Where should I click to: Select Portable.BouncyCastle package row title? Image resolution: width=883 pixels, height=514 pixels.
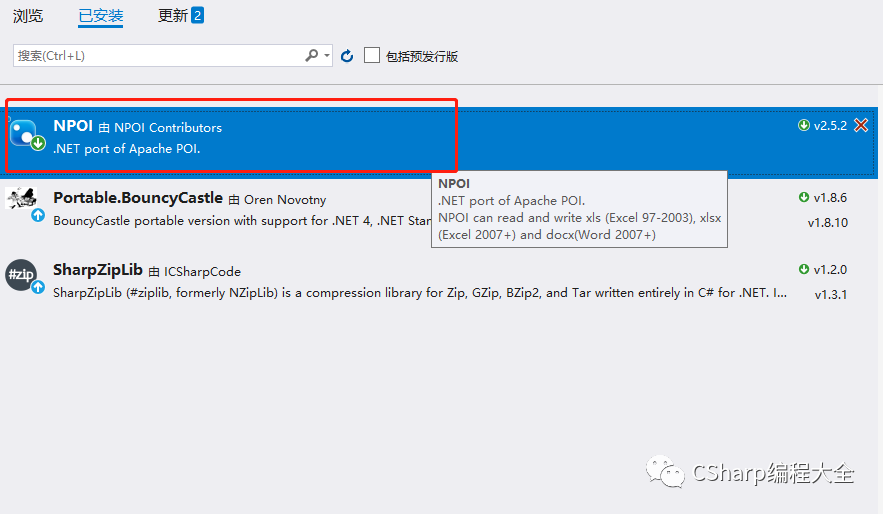pos(138,198)
